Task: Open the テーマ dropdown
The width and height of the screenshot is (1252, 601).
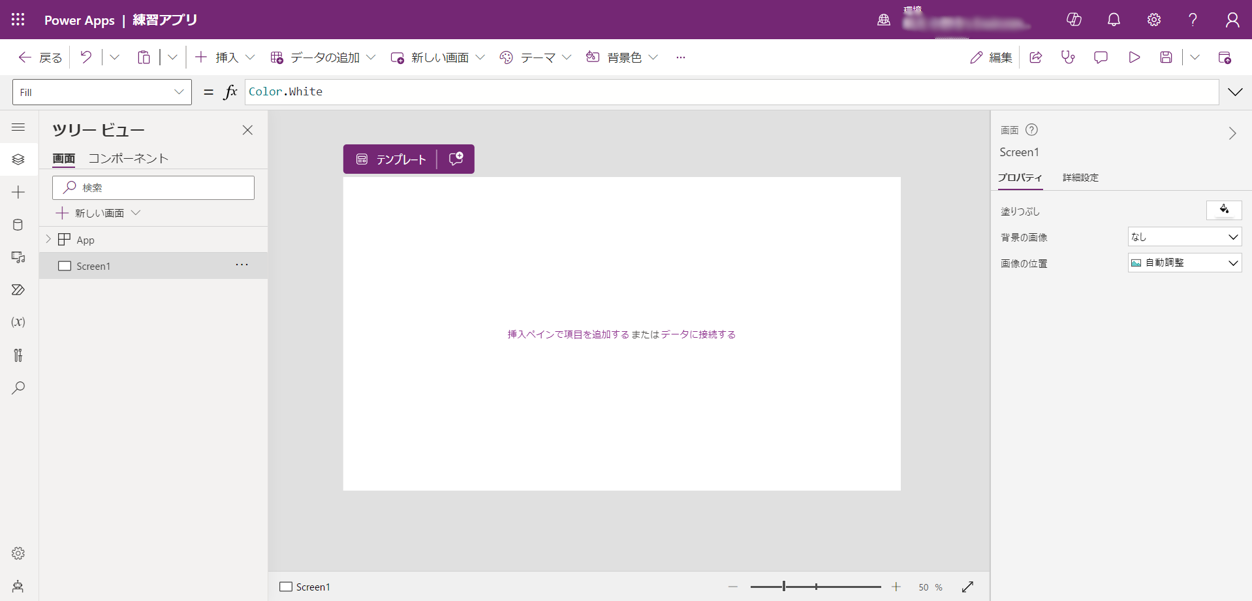Action: (x=567, y=58)
